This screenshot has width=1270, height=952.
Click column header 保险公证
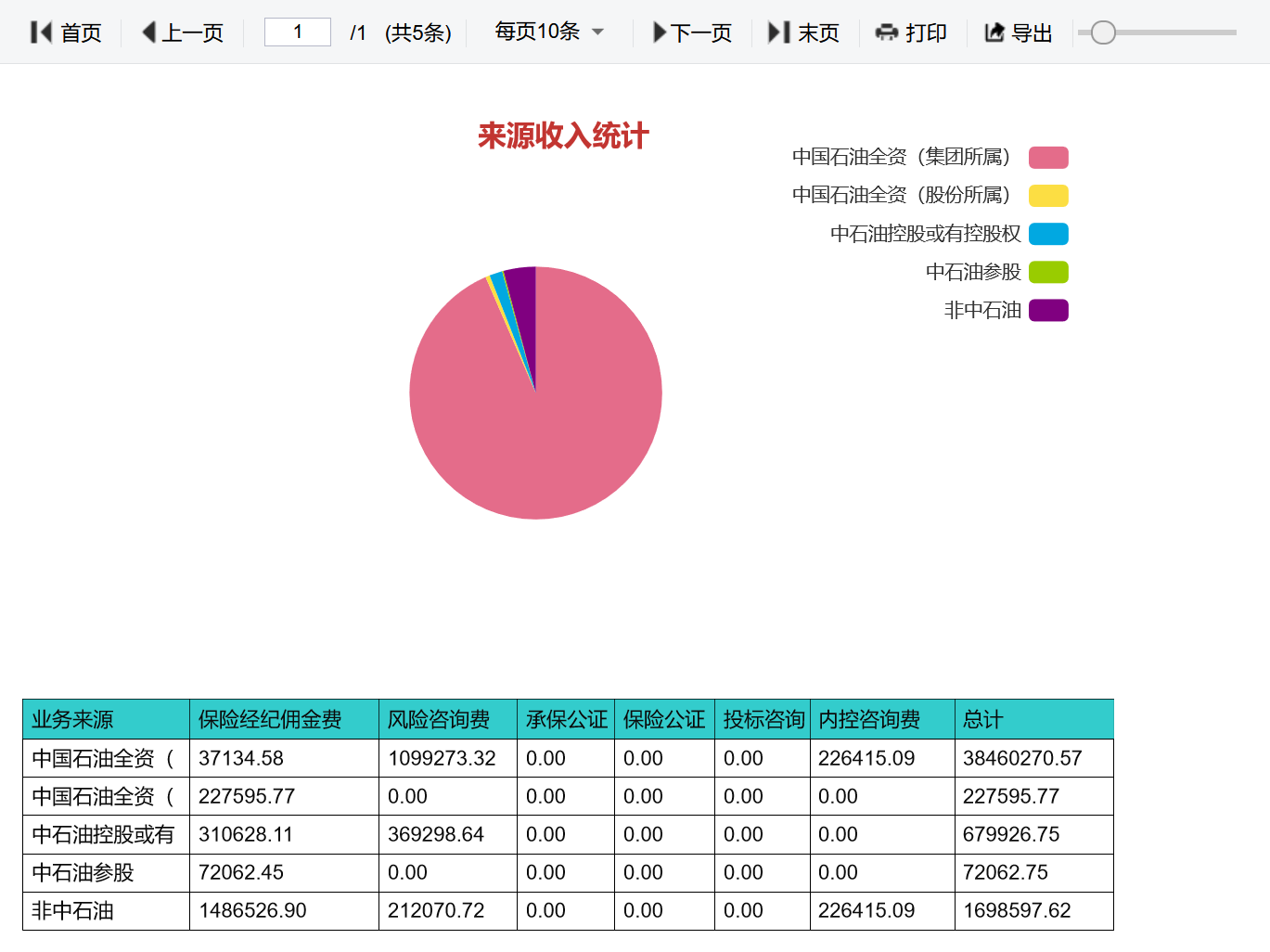664,720
